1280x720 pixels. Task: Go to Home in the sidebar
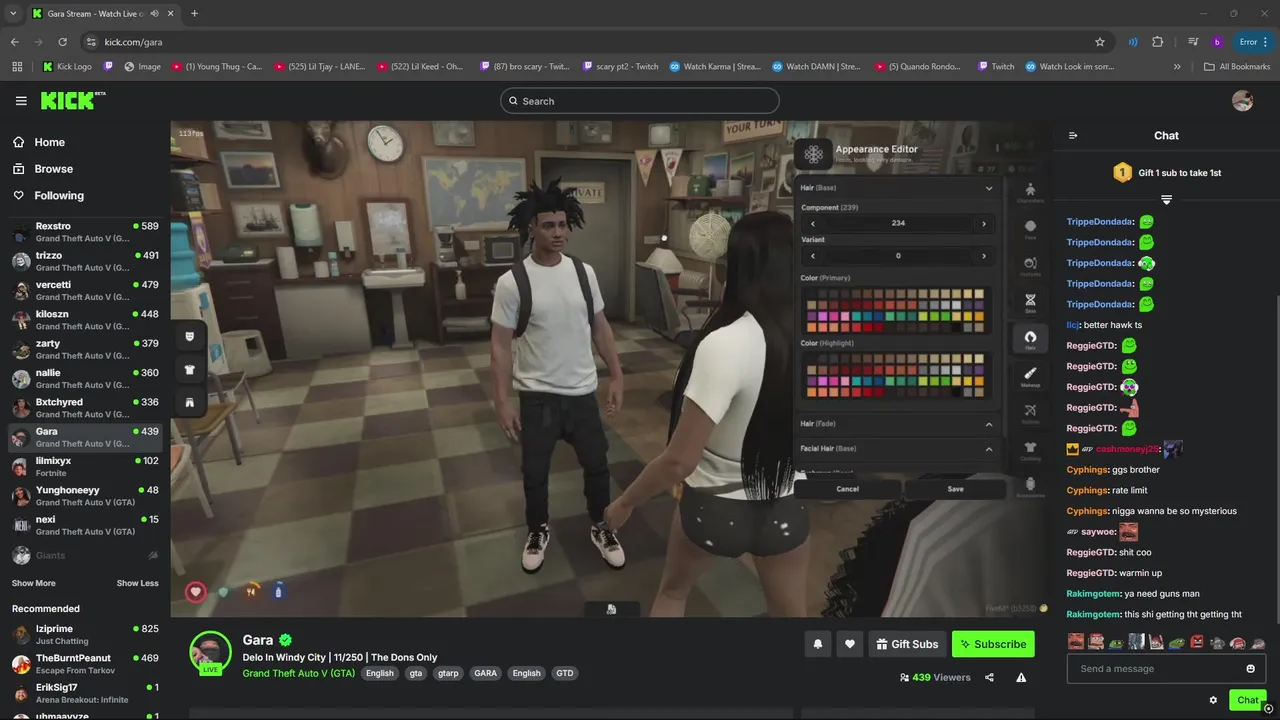click(85, 142)
